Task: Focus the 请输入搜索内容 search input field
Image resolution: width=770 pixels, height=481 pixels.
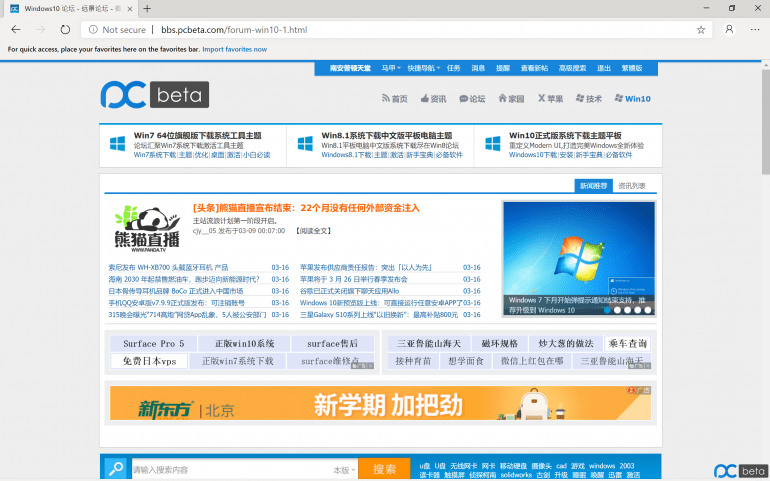Action: click(x=231, y=470)
